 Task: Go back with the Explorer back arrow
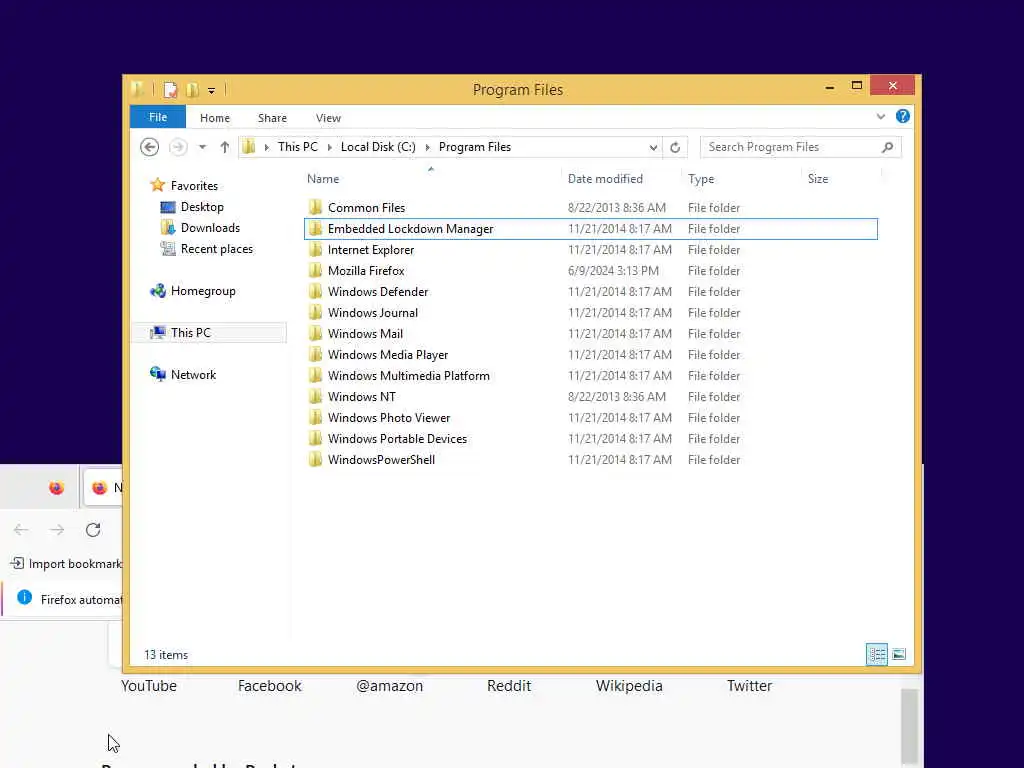point(150,147)
